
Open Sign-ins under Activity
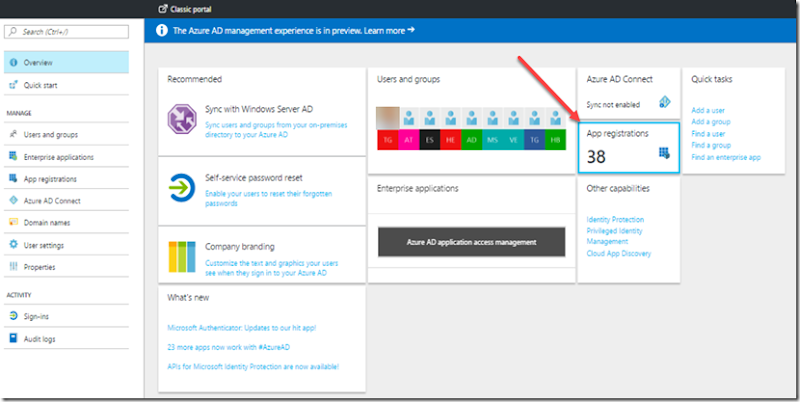click(66, 316)
